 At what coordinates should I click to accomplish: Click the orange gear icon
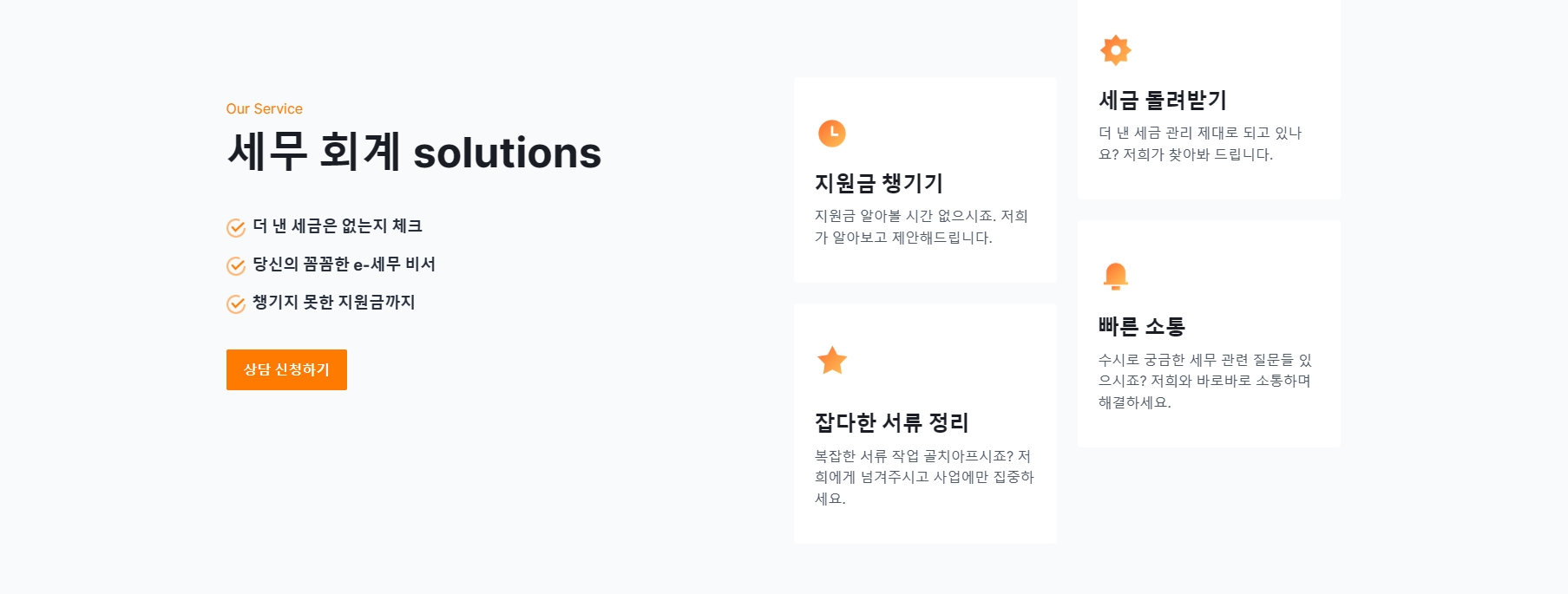tap(1115, 50)
